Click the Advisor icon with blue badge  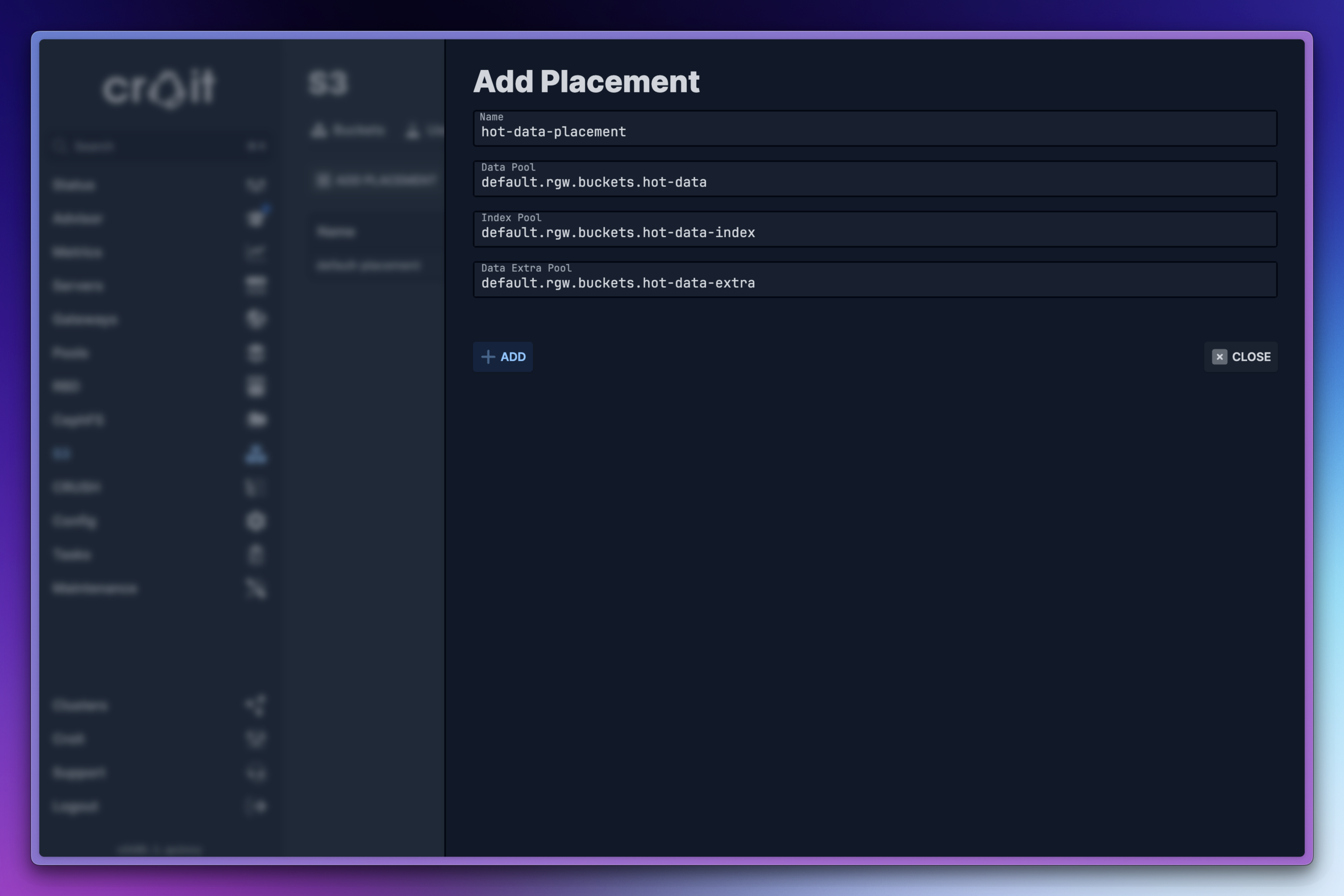(x=256, y=218)
